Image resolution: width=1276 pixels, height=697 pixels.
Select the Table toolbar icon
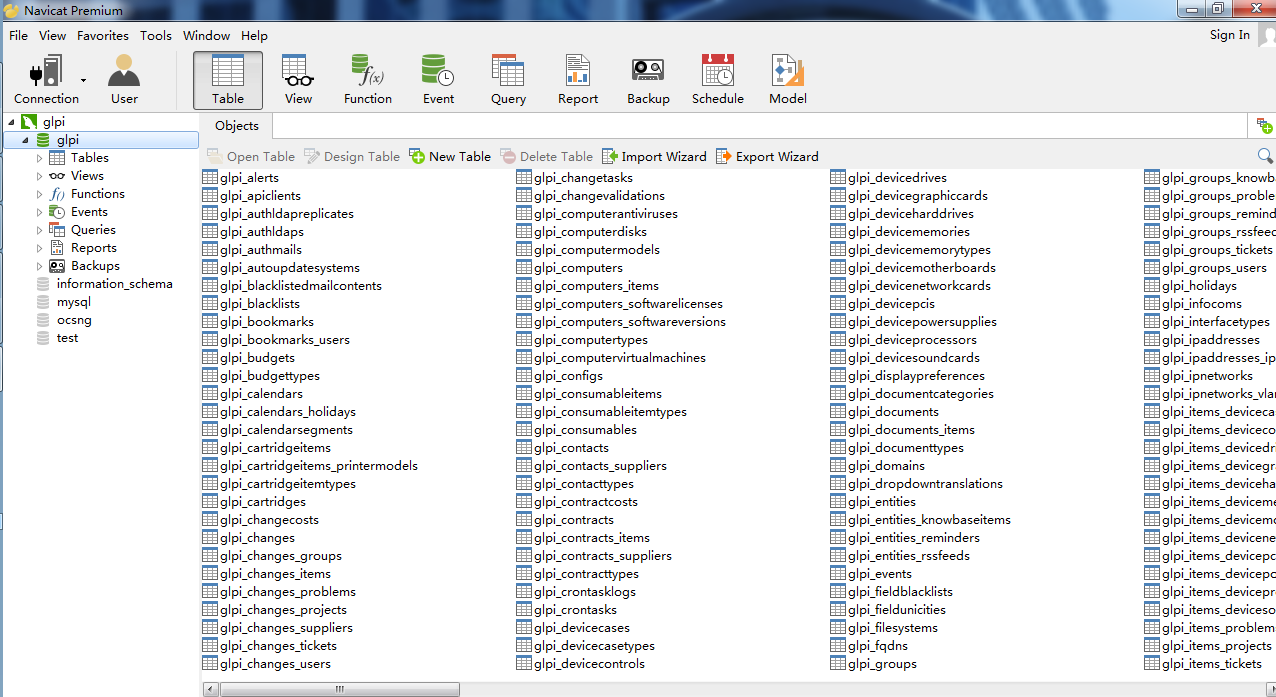coord(228,80)
